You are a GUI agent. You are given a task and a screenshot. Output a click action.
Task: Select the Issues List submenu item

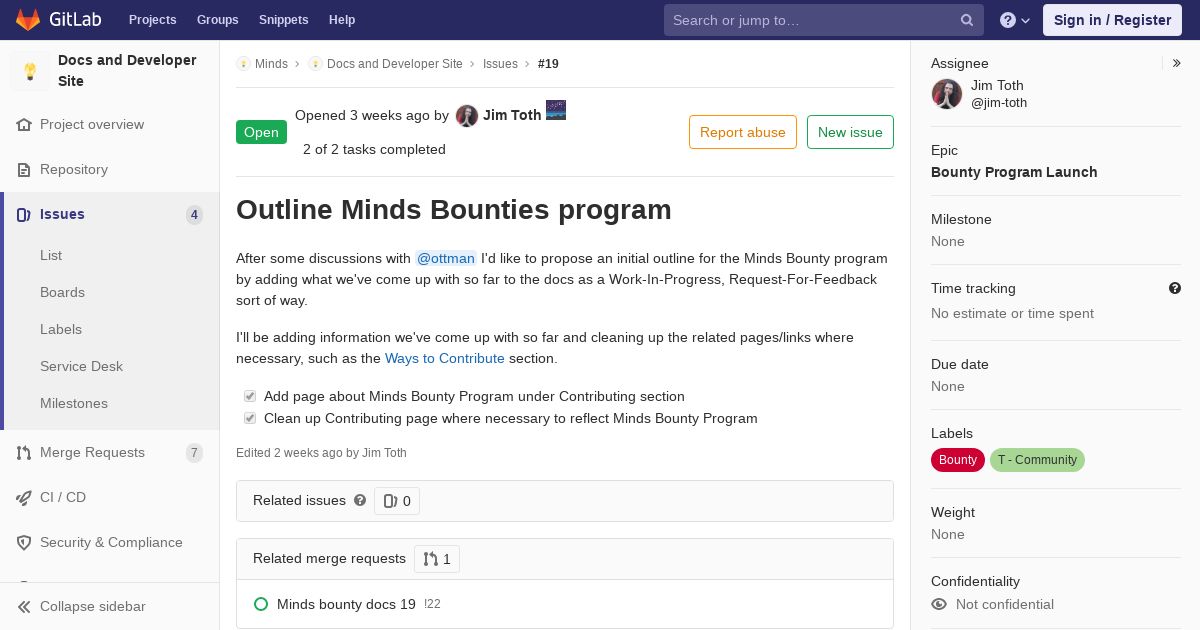(x=51, y=255)
